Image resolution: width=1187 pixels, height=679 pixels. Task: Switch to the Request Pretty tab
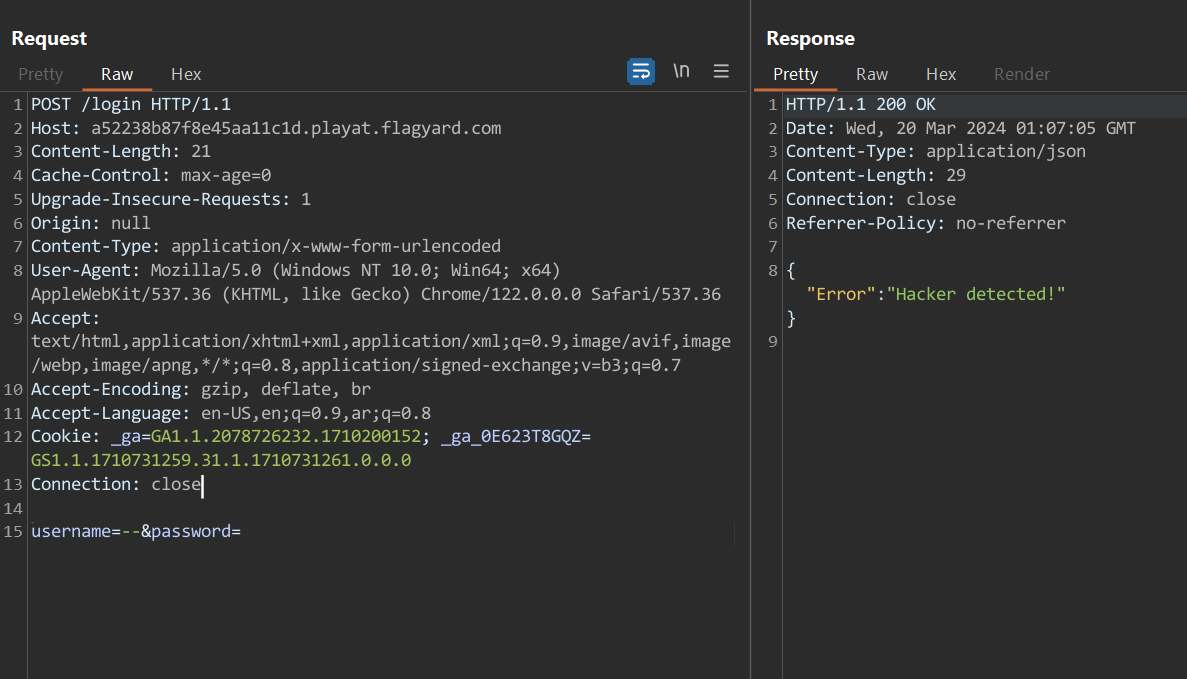pyautogui.click(x=41, y=74)
